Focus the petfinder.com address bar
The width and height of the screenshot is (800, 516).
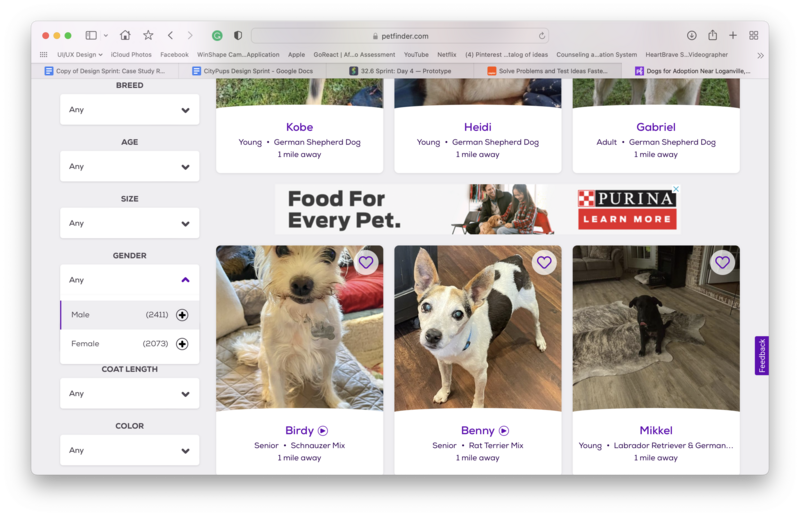point(400,36)
